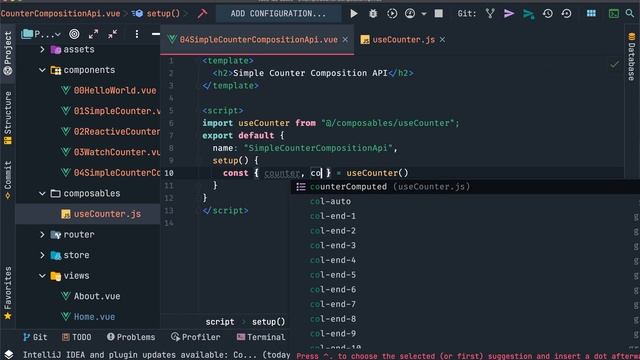The width and height of the screenshot is (640, 360).
Task: Commit changes with the purple arrow icon
Action: tap(509, 13)
